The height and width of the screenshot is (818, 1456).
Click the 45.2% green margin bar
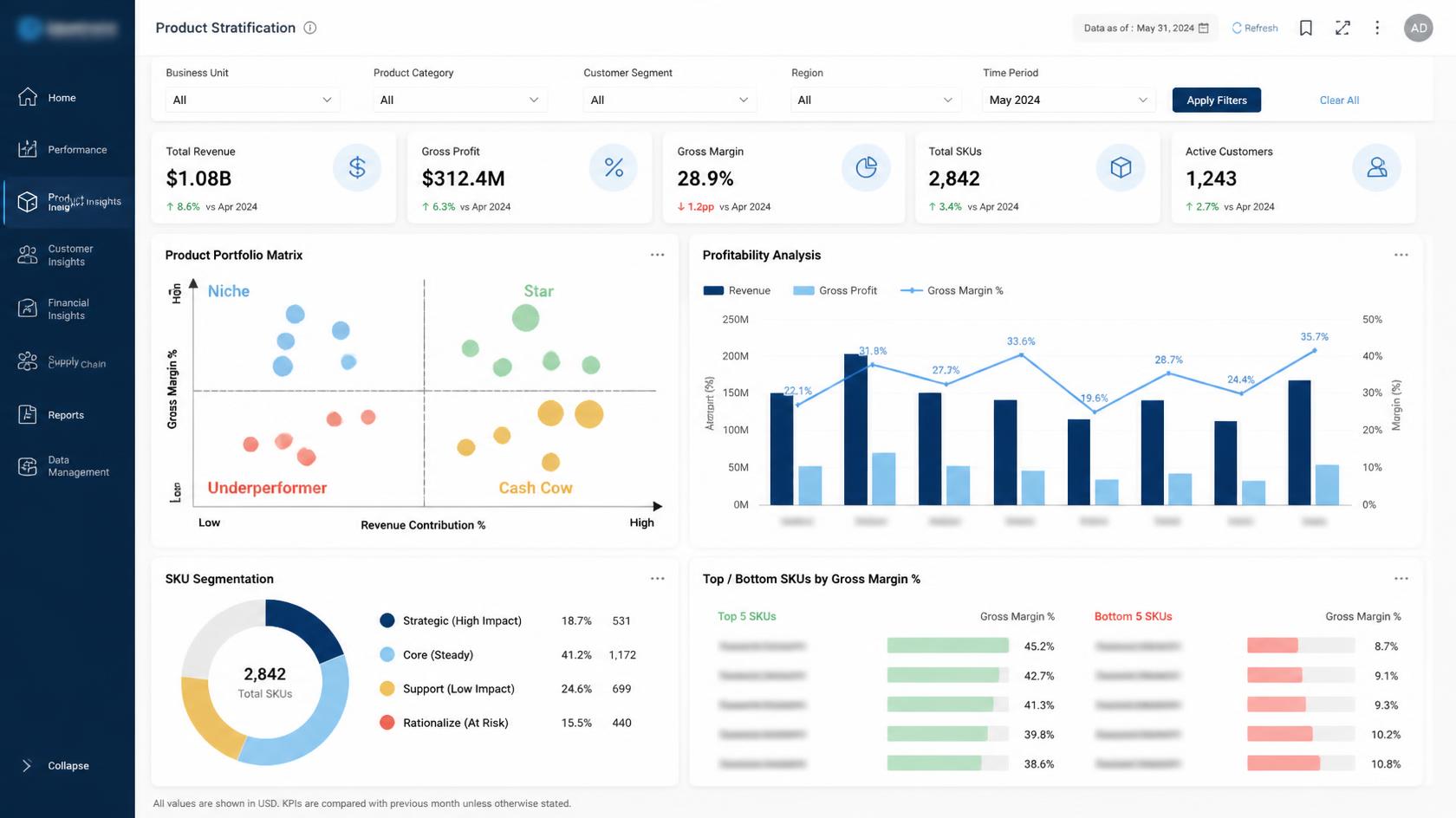948,646
